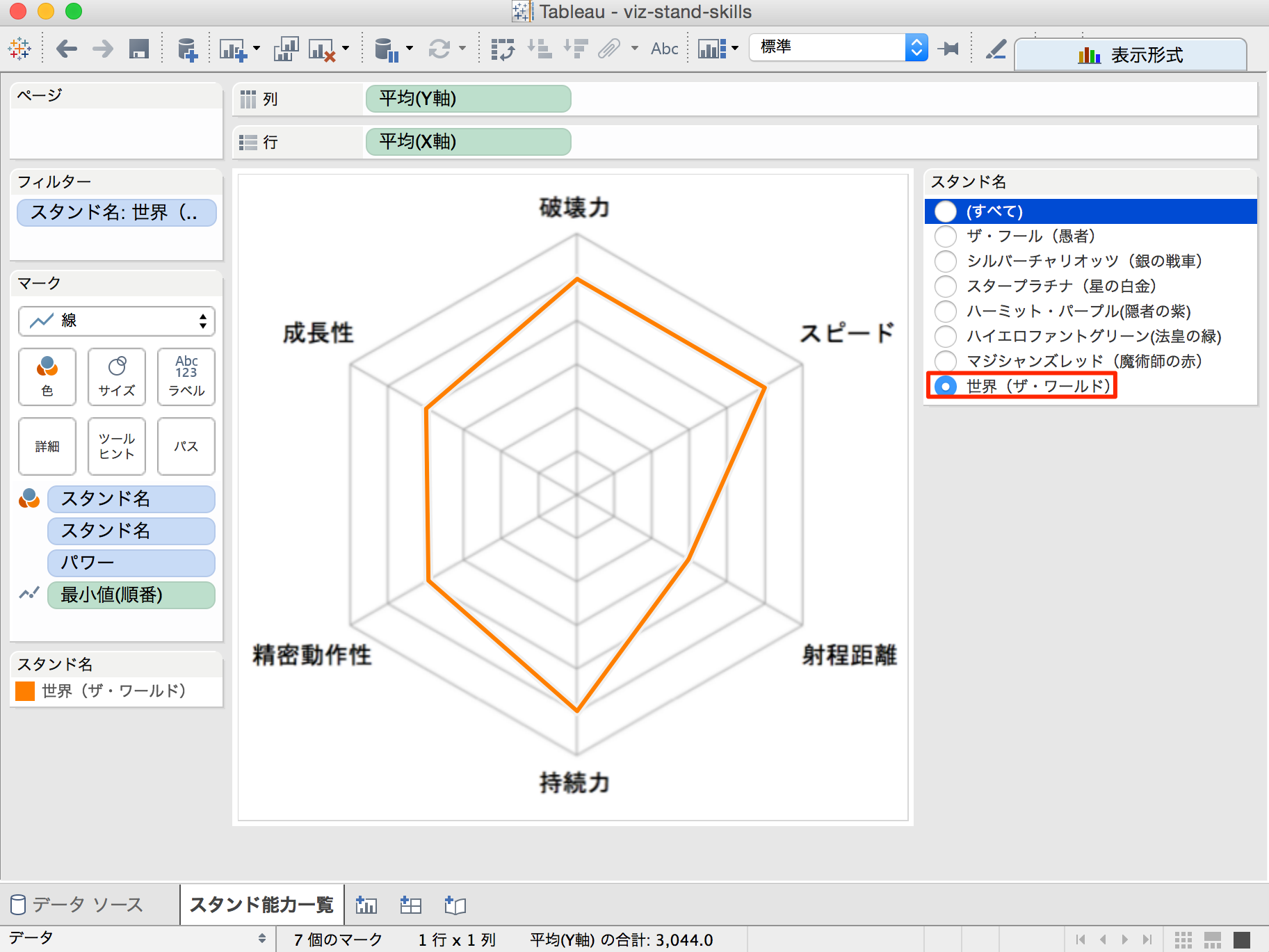Viewport: 1269px width, 952px height.
Task: Click the スタンド名: 世界 filter pill
Action: tap(117, 212)
